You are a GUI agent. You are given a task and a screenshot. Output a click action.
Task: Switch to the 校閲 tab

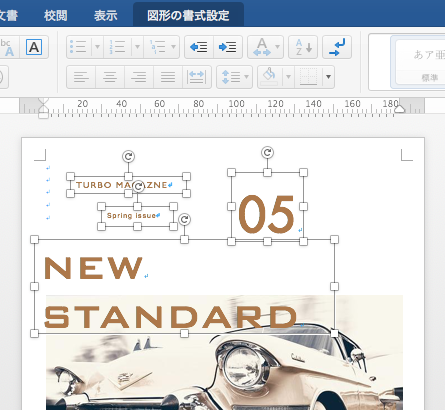point(56,15)
